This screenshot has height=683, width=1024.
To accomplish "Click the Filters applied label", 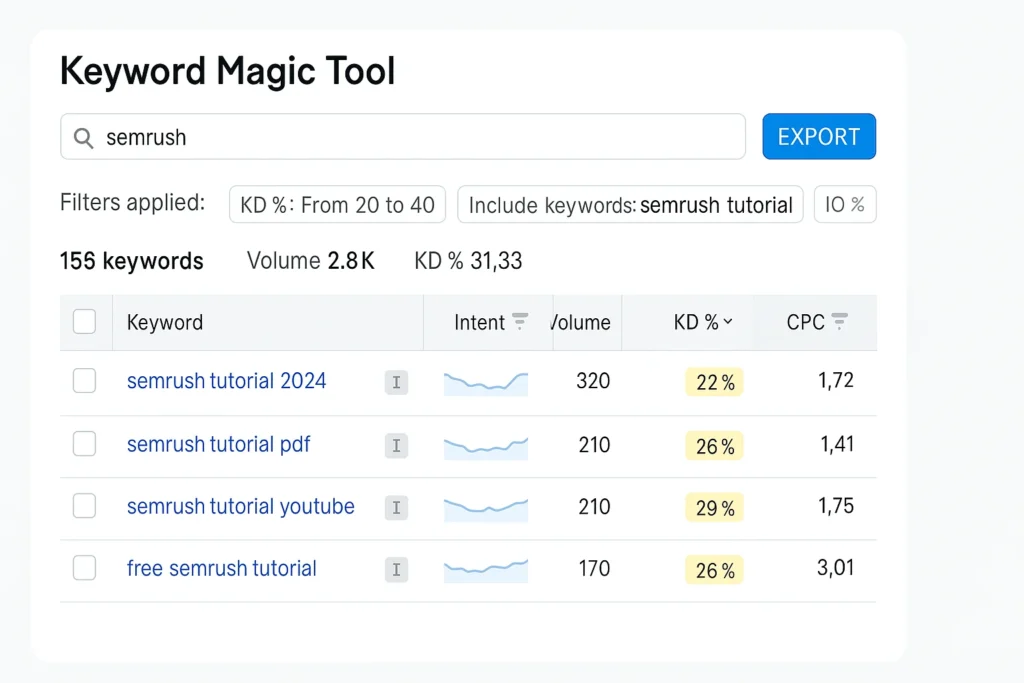I will pyautogui.click(x=132, y=202).
